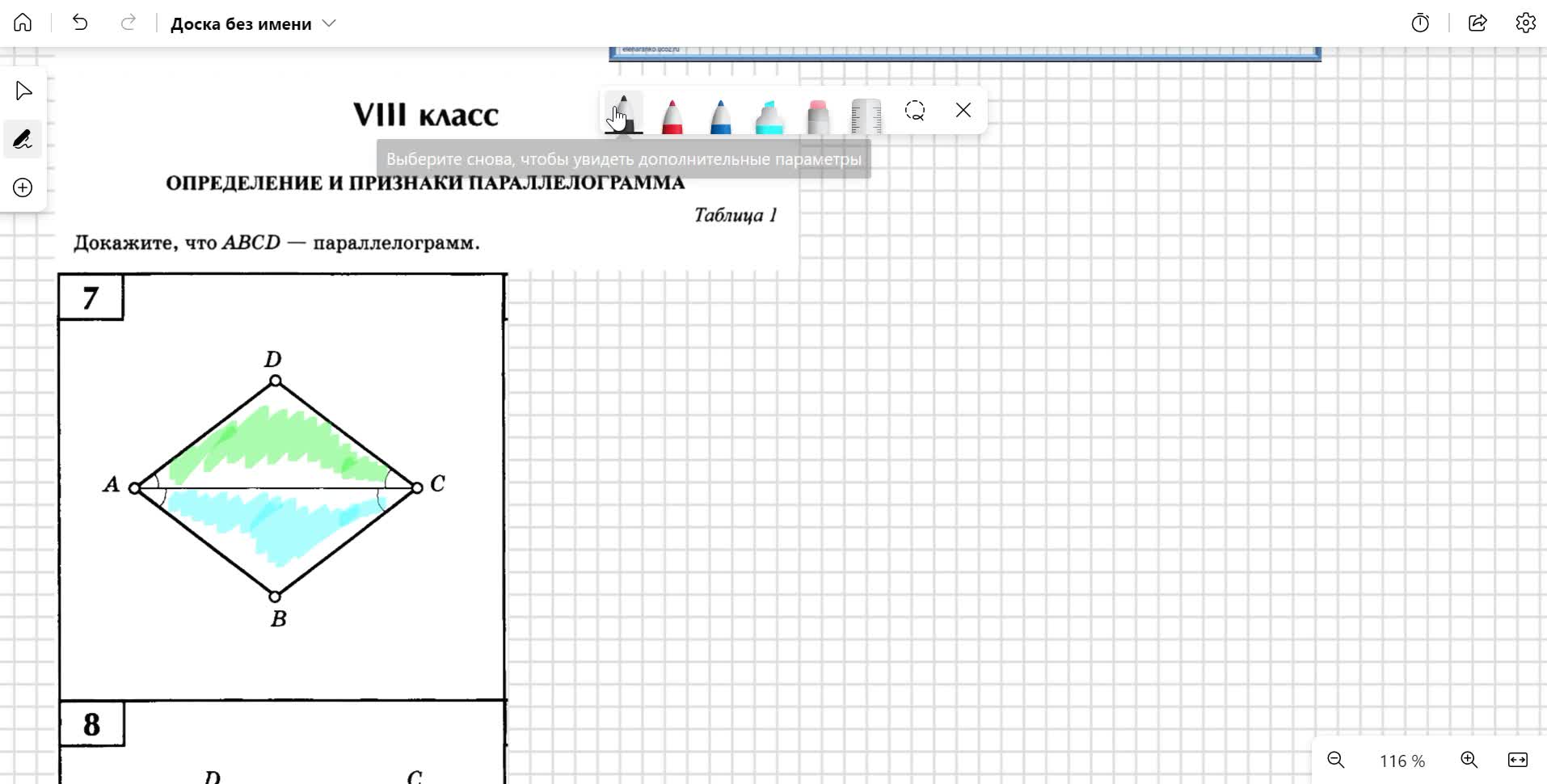Close the pen toolbar
The height and width of the screenshot is (784, 1547).
coord(963,111)
